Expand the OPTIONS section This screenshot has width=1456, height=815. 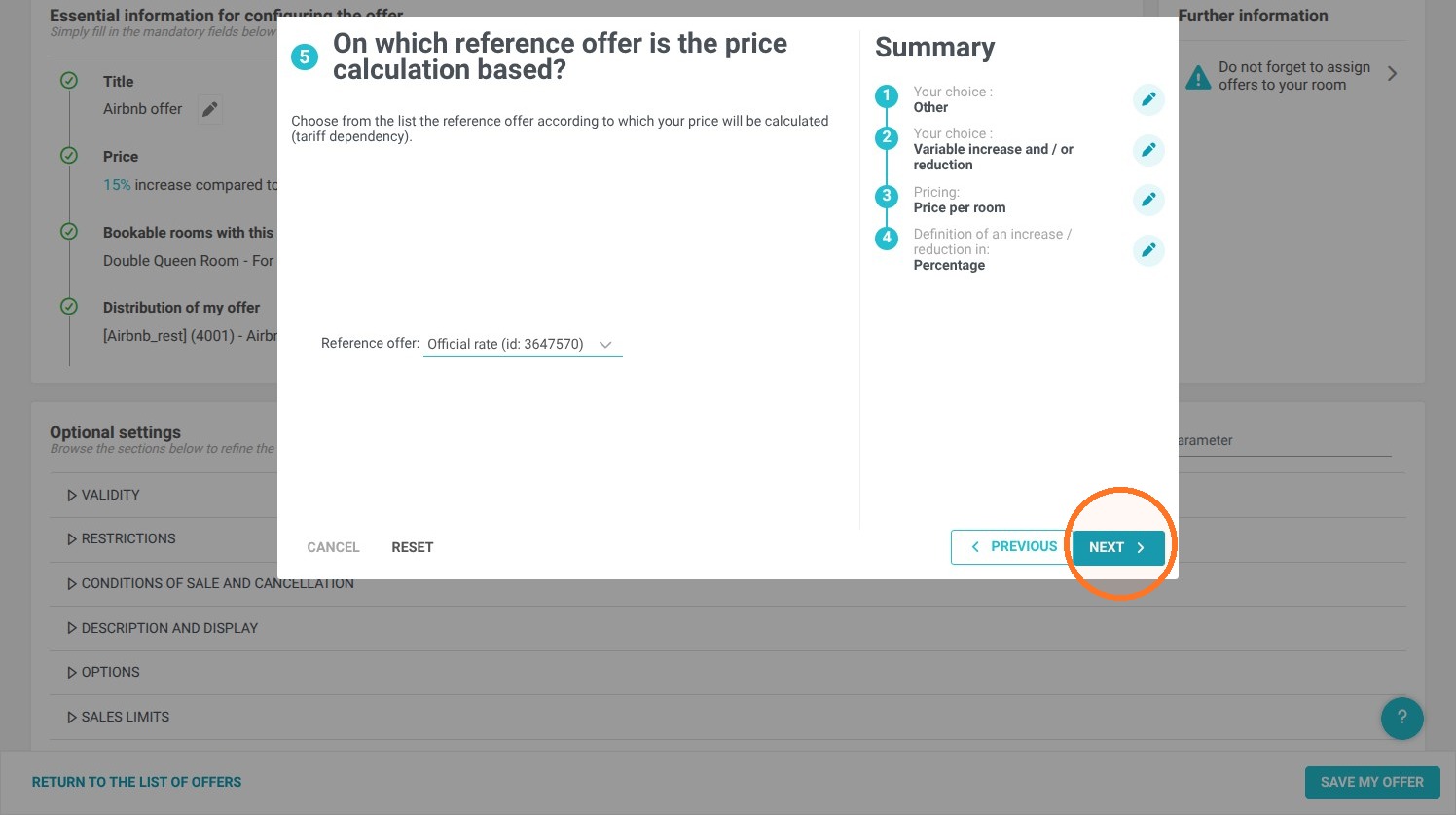coord(103,672)
